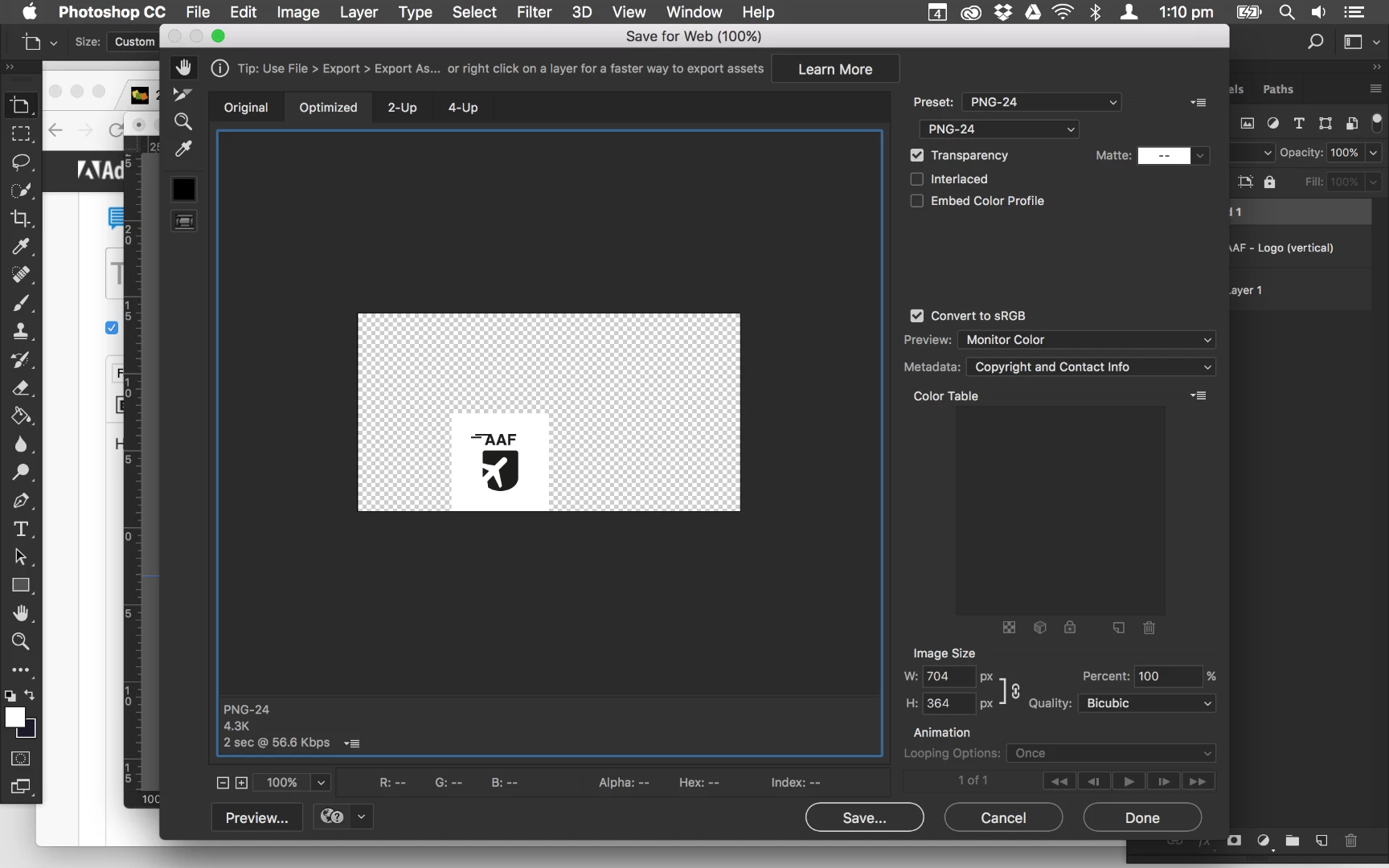Select the Lasso tool in Photoshop toolbar
1389x868 pixels.
21,162
